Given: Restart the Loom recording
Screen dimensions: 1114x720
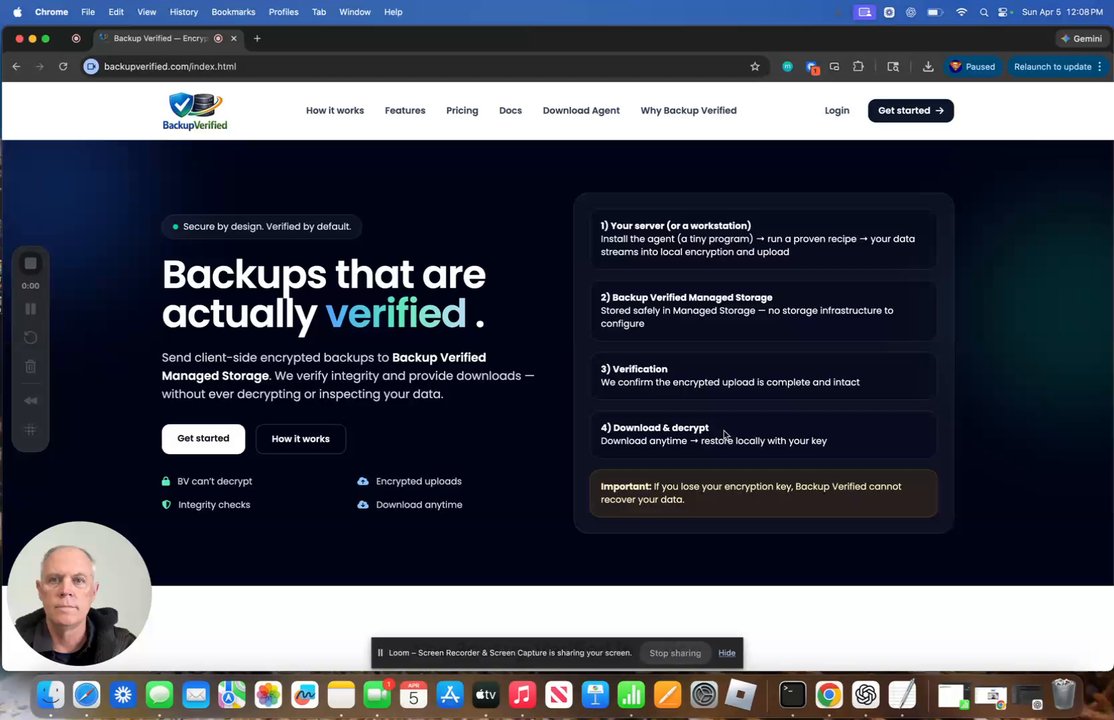Looking at the screenshot, I should [31, 338].
